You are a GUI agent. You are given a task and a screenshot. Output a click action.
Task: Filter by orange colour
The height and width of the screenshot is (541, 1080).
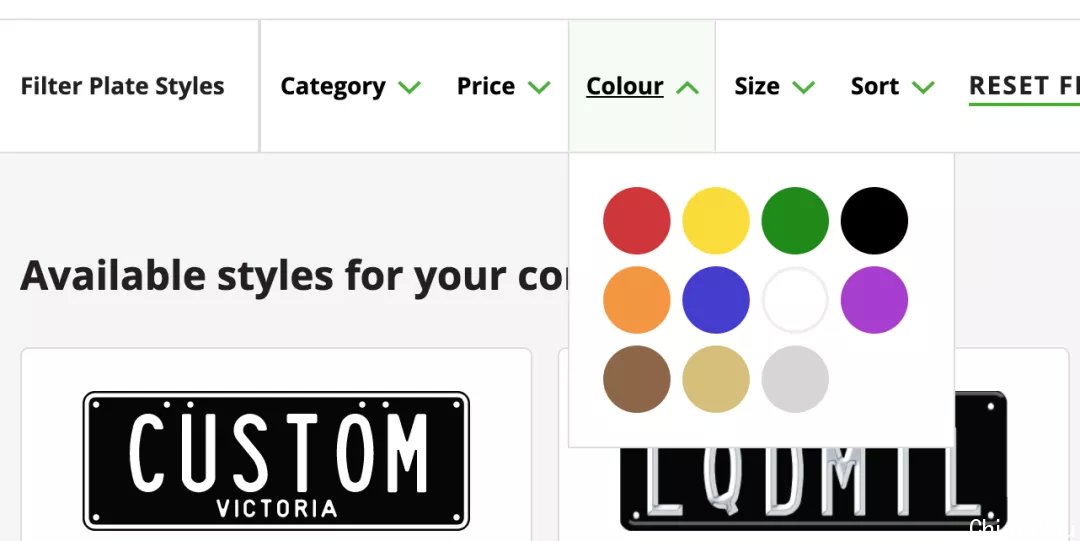(636, 300)
